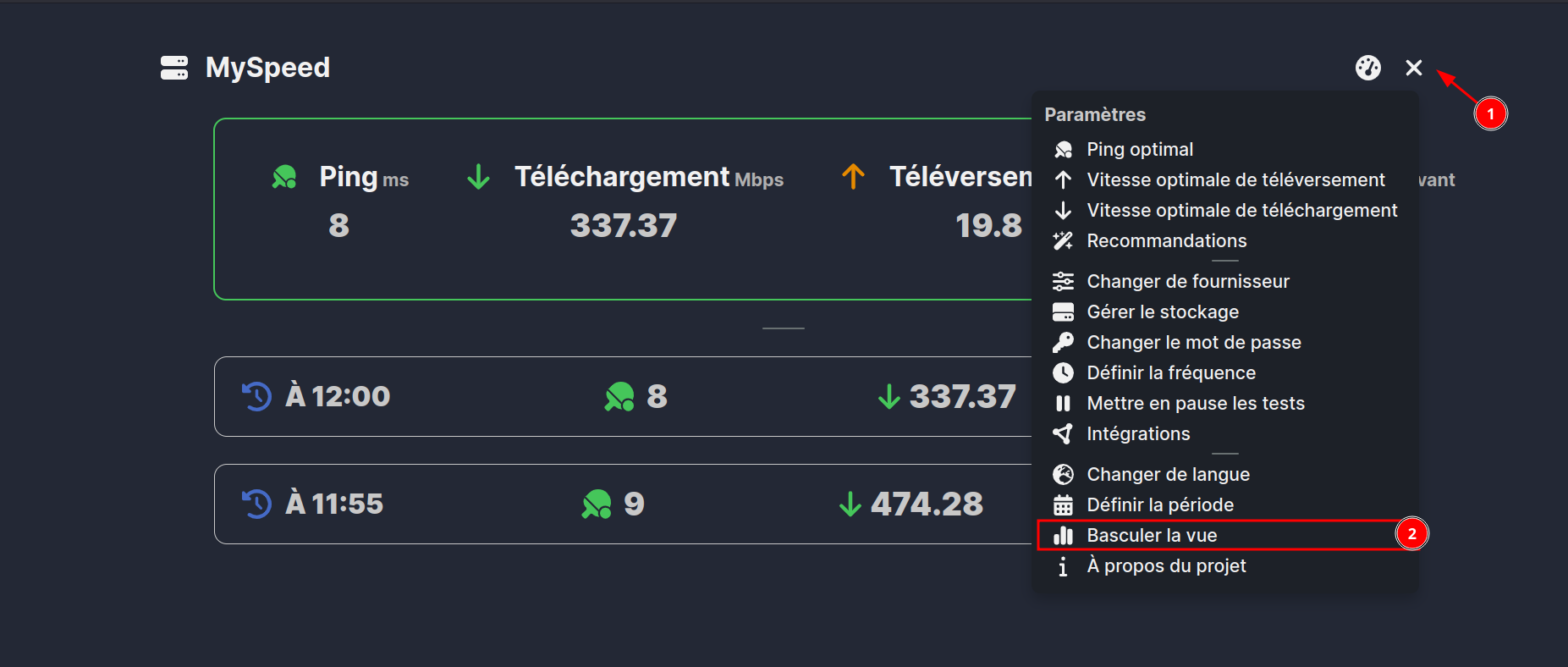The height and width of the screenshot is (667, 1568).
Task: Click the history icon of the 11:55 test
Action: tap(256, 504)
